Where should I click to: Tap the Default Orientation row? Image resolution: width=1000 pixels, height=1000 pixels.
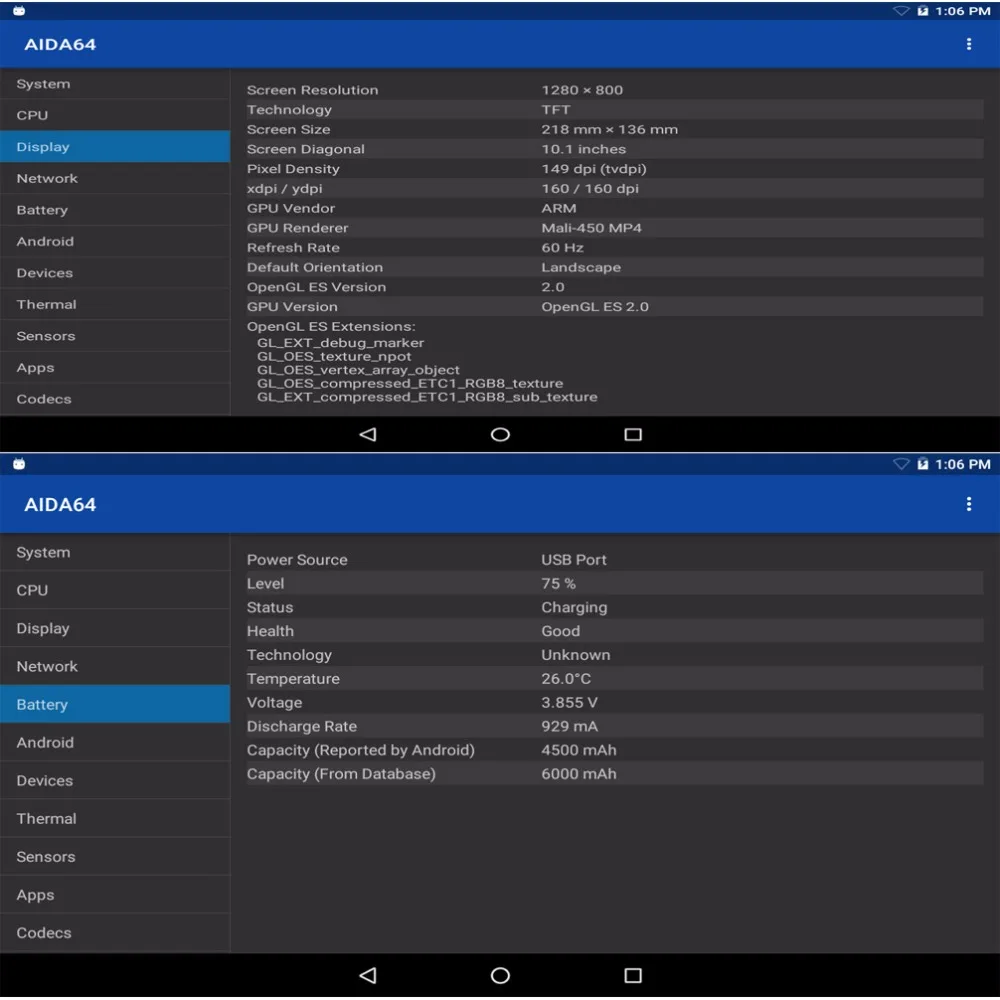point(615,267)
